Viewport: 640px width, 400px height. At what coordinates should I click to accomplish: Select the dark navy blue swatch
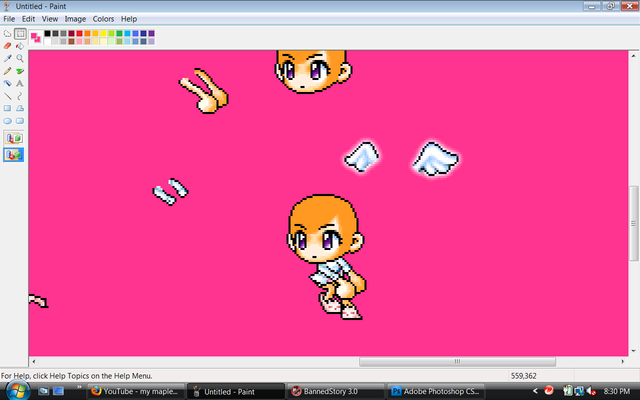click(143, 33)
